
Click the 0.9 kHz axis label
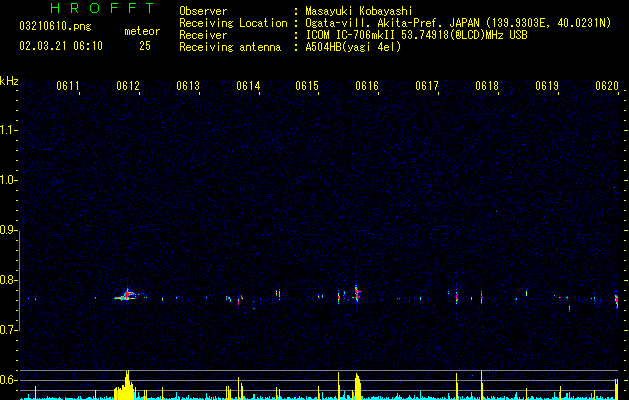click(8, 230)
